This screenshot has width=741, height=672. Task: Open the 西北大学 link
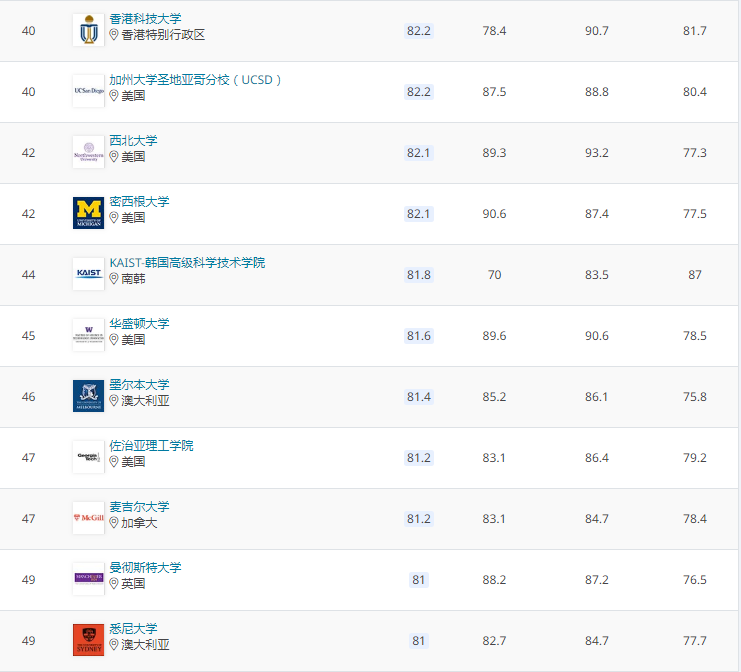coord(133,141)
